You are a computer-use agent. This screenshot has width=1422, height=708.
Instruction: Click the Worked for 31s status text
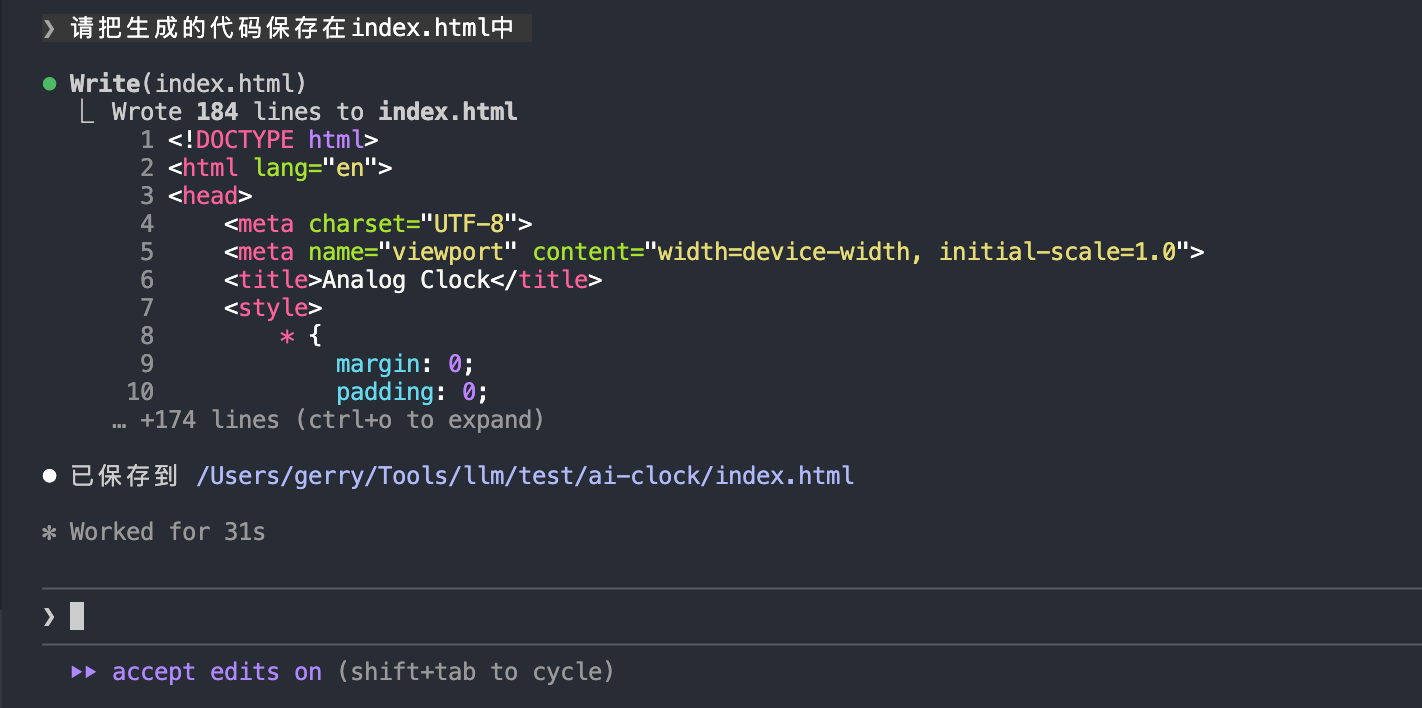pos(167,532)
